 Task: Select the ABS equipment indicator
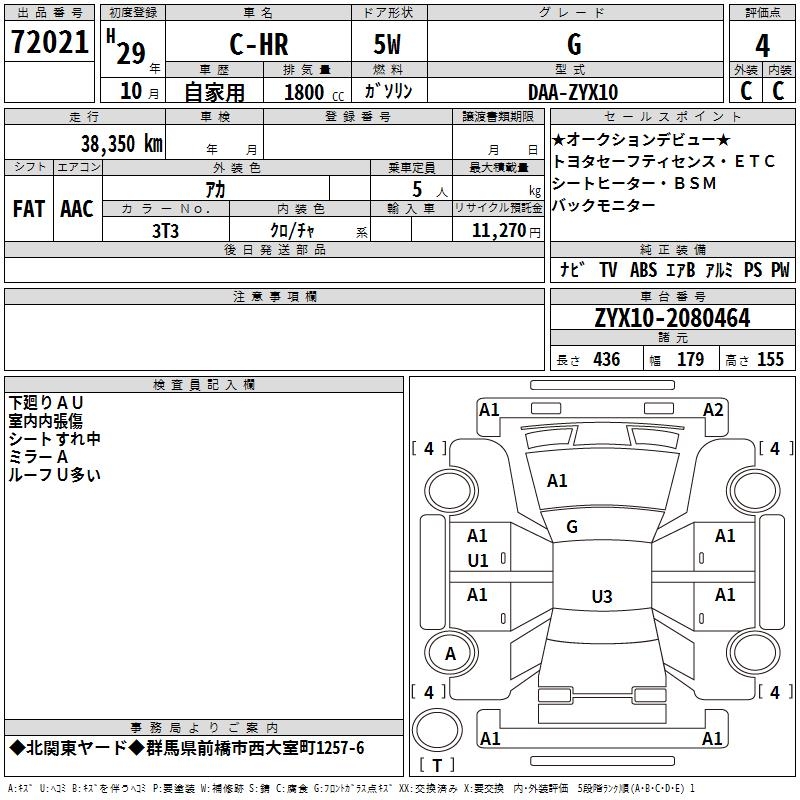pos(643,270)
